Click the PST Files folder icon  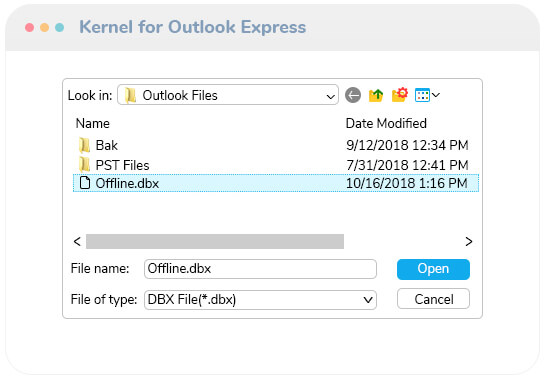point(84,164)
